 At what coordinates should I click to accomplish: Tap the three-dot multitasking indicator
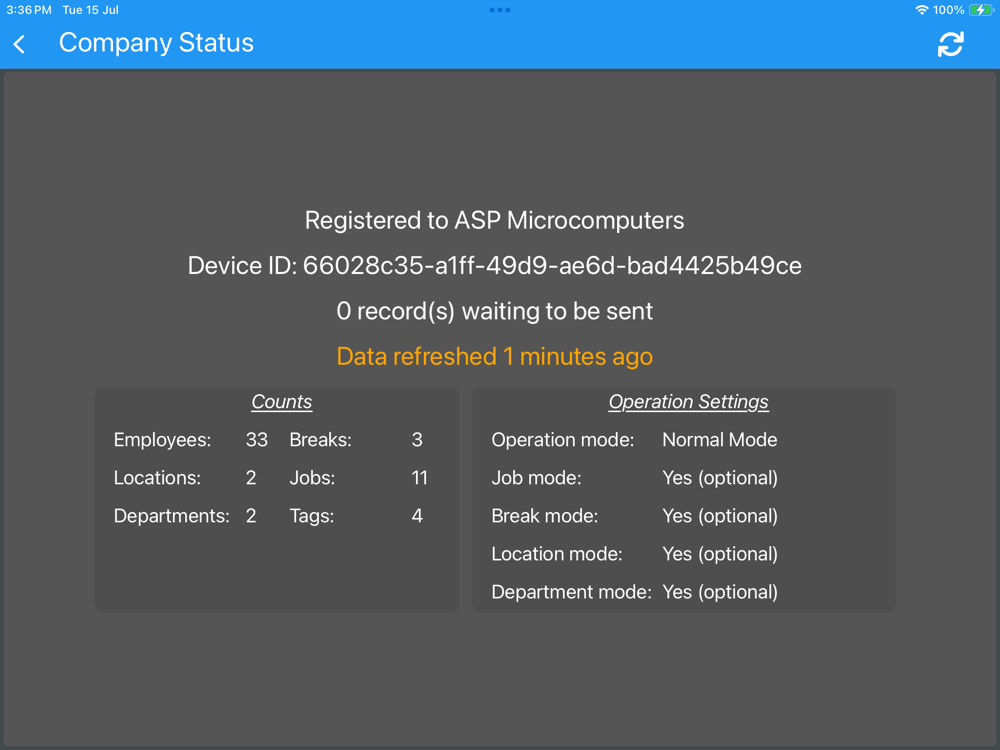500,10
